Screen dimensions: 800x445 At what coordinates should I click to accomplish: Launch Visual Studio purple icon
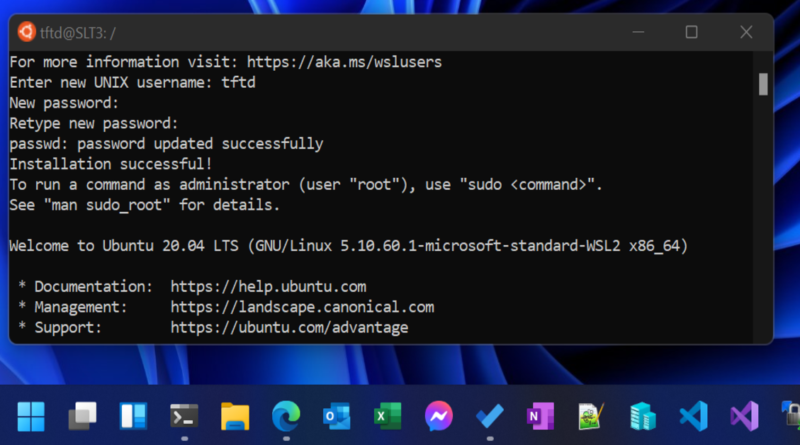pos(745,416)
